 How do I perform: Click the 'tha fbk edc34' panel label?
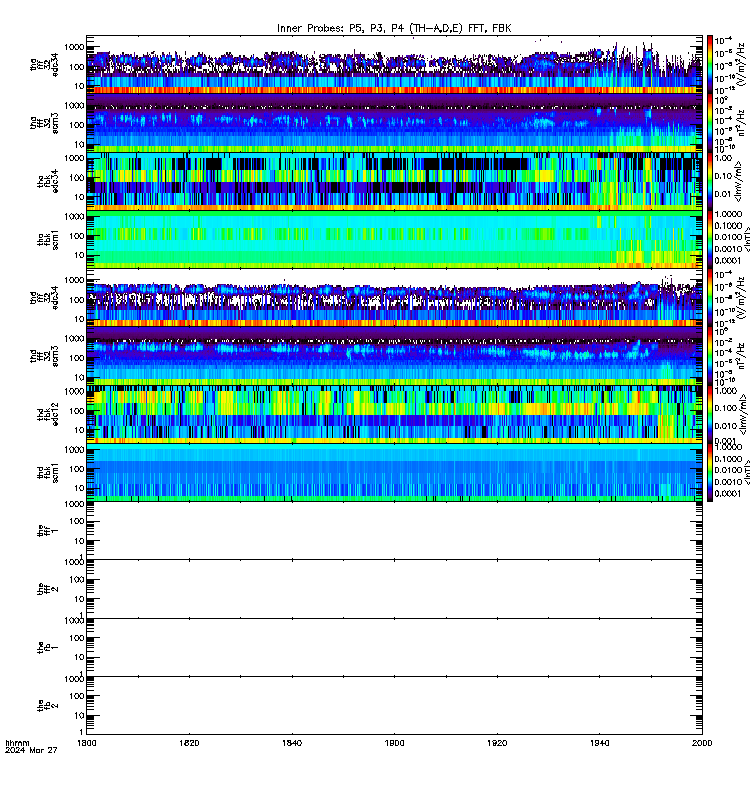click(x=48, y=182)
